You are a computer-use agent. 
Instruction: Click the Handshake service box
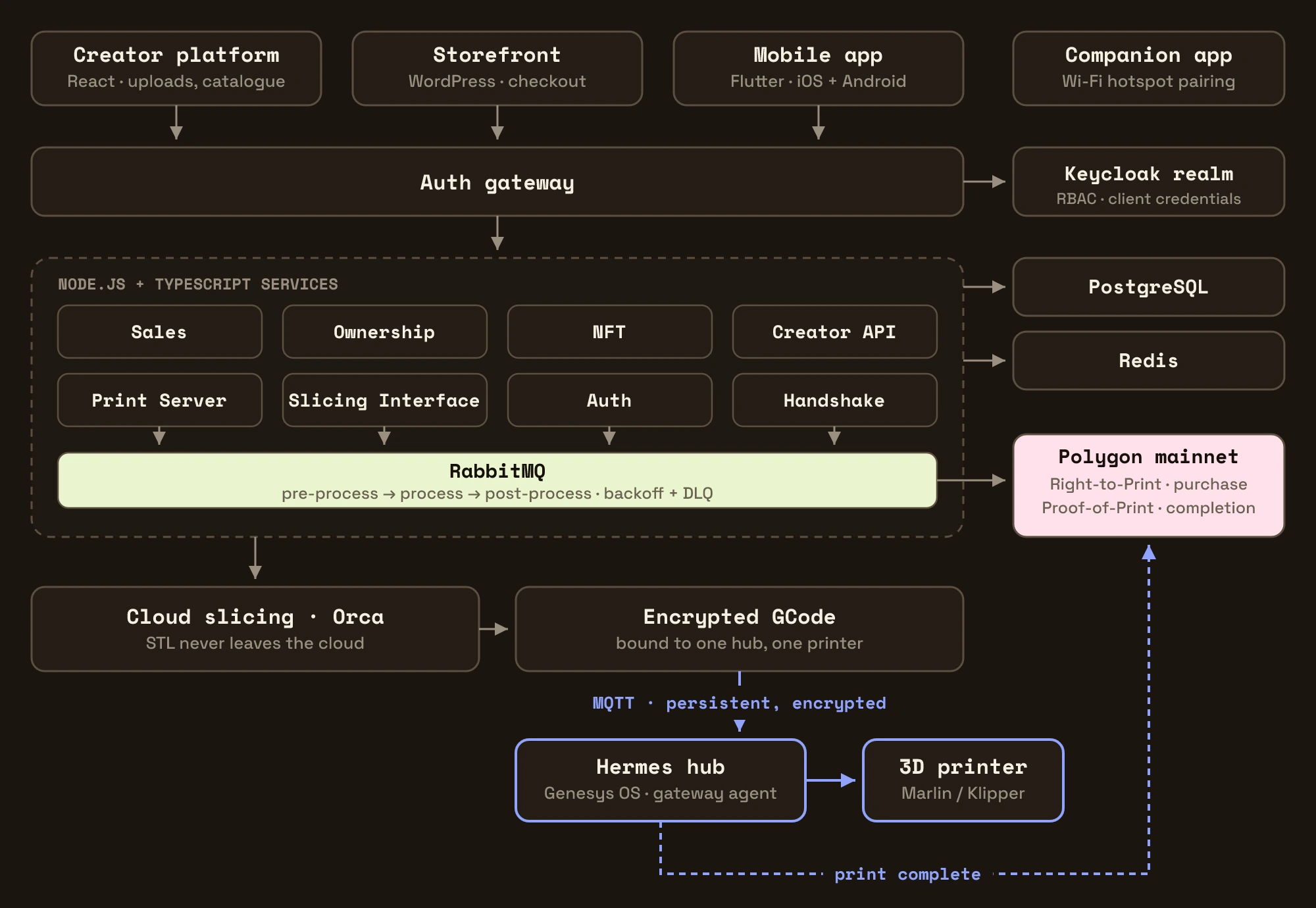point(835,400)
